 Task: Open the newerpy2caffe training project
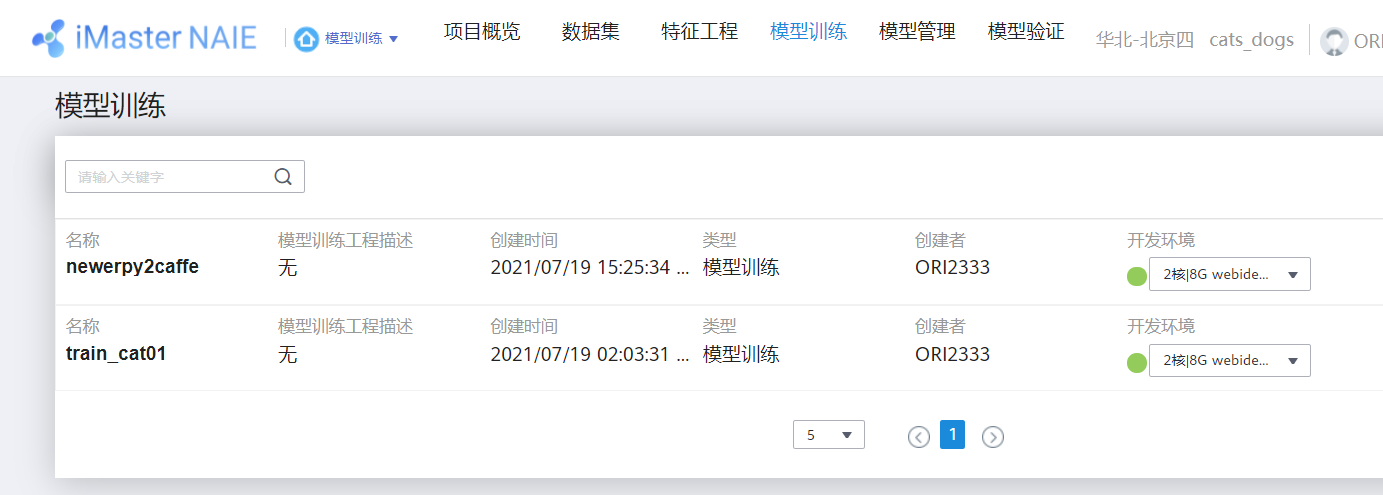(132, 267)
